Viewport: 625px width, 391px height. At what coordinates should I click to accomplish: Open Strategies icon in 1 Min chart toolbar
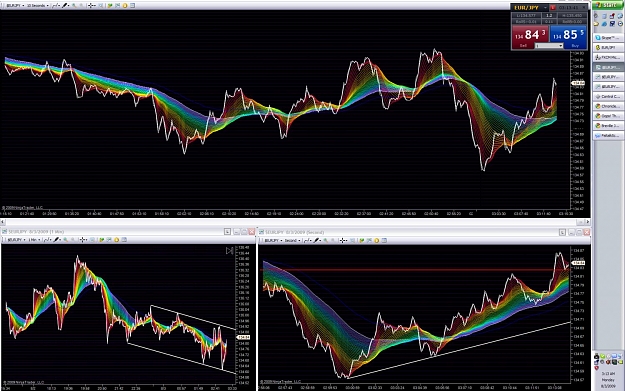(109, 240)
